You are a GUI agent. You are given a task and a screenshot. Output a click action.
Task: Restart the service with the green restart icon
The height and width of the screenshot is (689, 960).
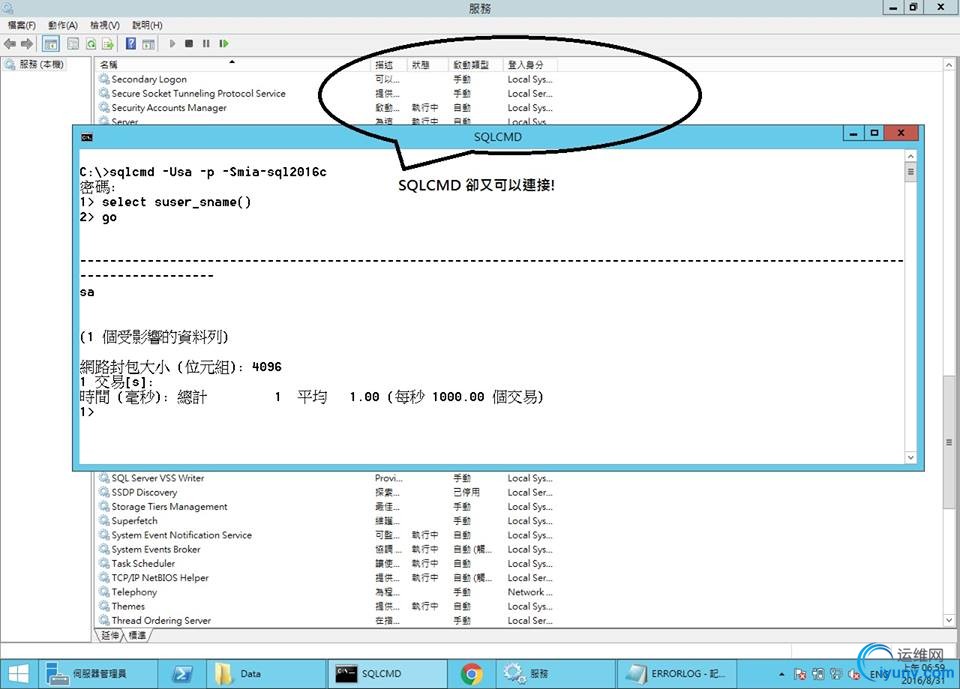(x=224, y=43)
